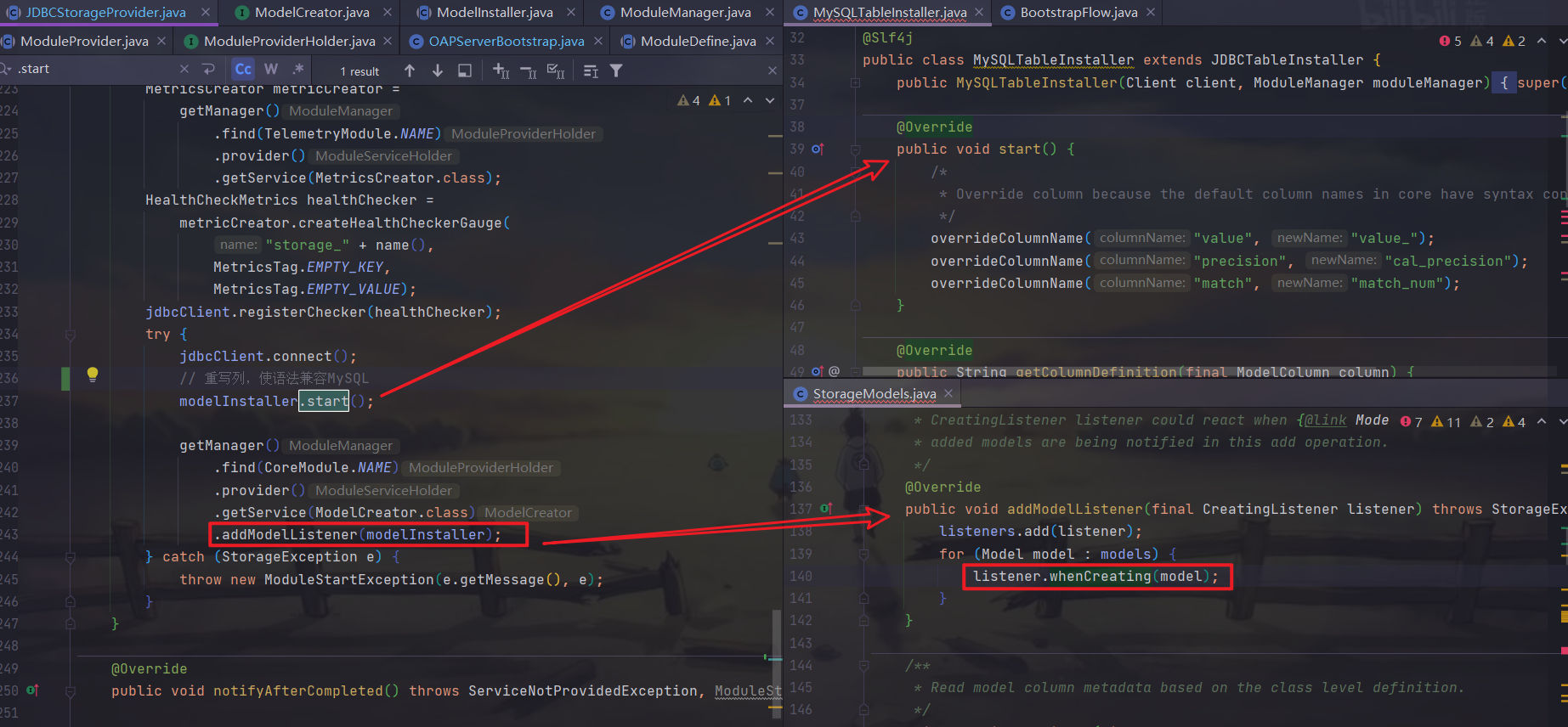Click override gutter icon beside addModelListener line 137
The height and width of the screenshot is (727, 1568).
pyautogui.click(x=826, y=509)
